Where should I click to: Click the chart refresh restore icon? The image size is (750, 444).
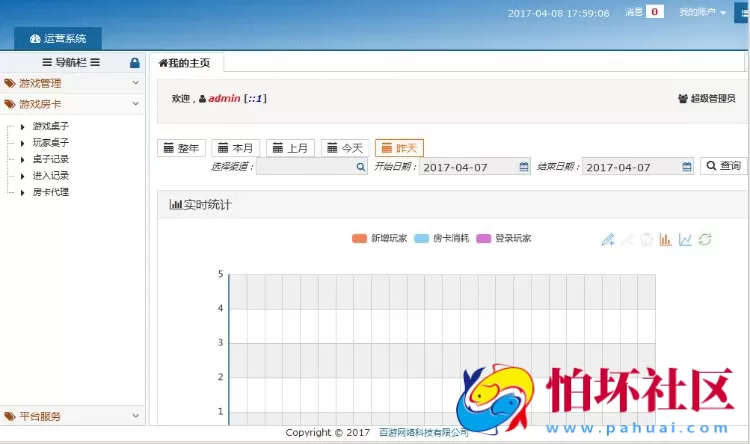[705, 239]
